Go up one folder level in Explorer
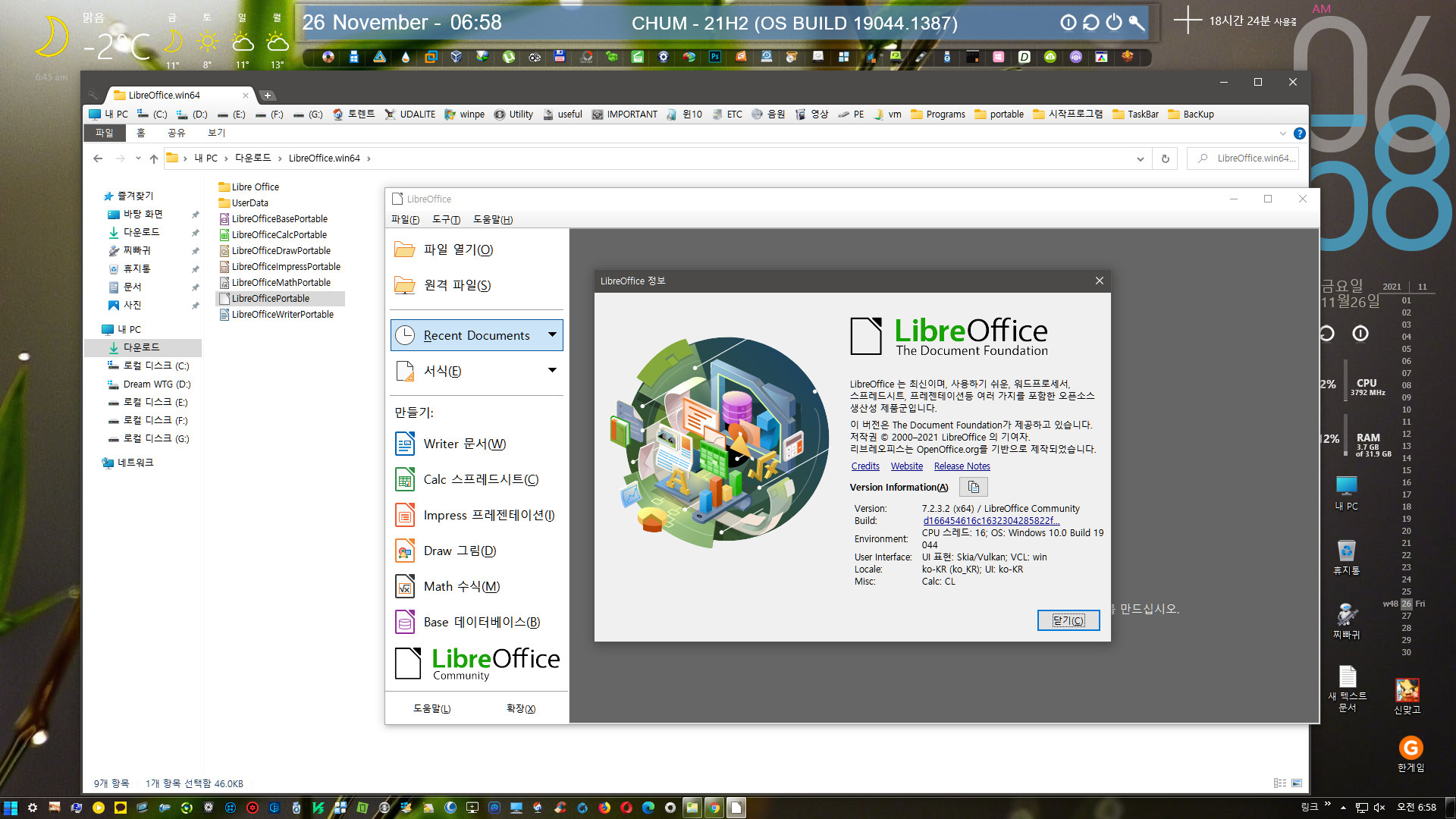 point(154,158)
